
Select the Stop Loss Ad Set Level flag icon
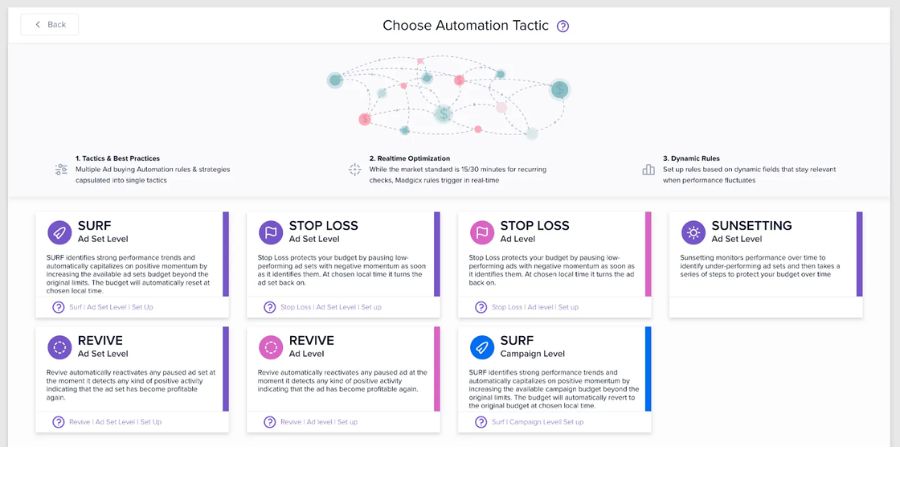[x=270, y=232]
